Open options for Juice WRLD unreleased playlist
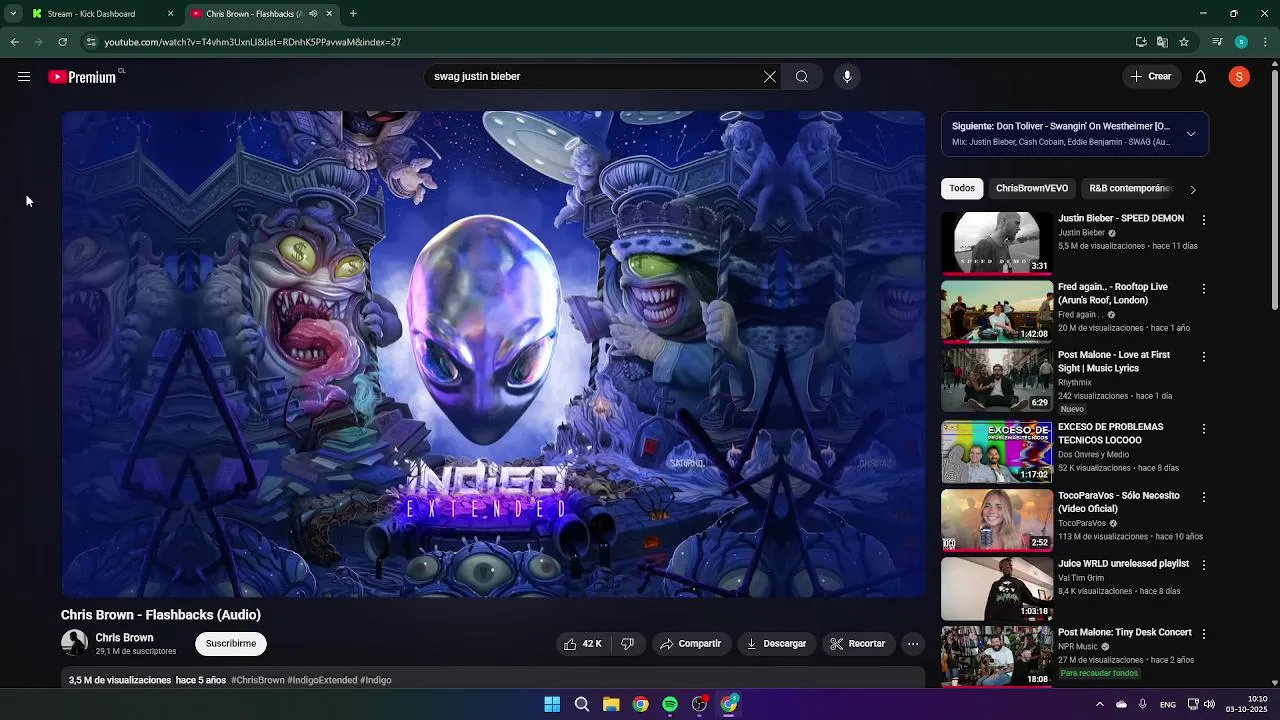This screenshot has width=1280, height=720. (x=1204, y=565)
